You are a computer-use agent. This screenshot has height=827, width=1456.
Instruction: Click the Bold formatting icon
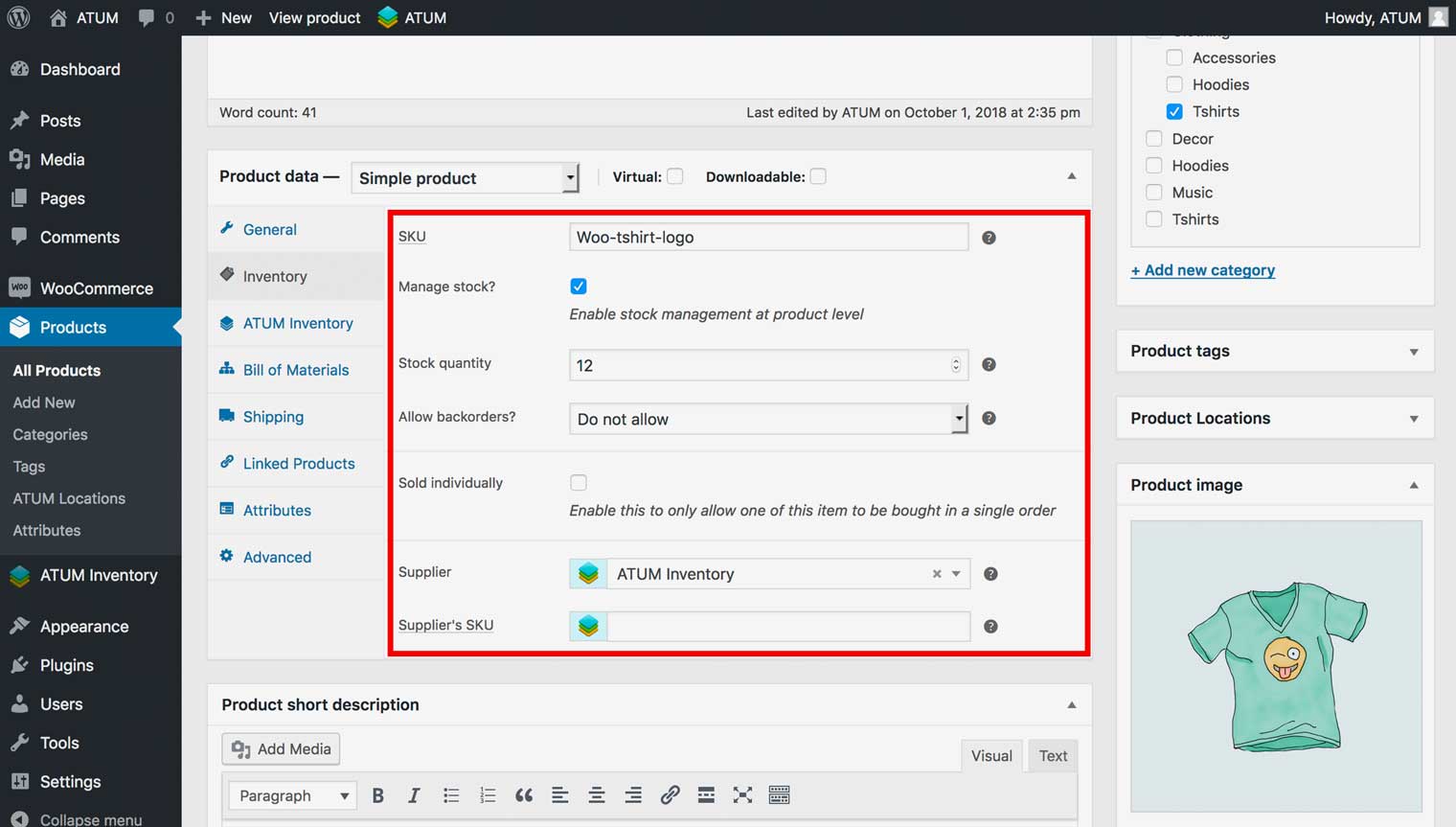pos(378,795)
